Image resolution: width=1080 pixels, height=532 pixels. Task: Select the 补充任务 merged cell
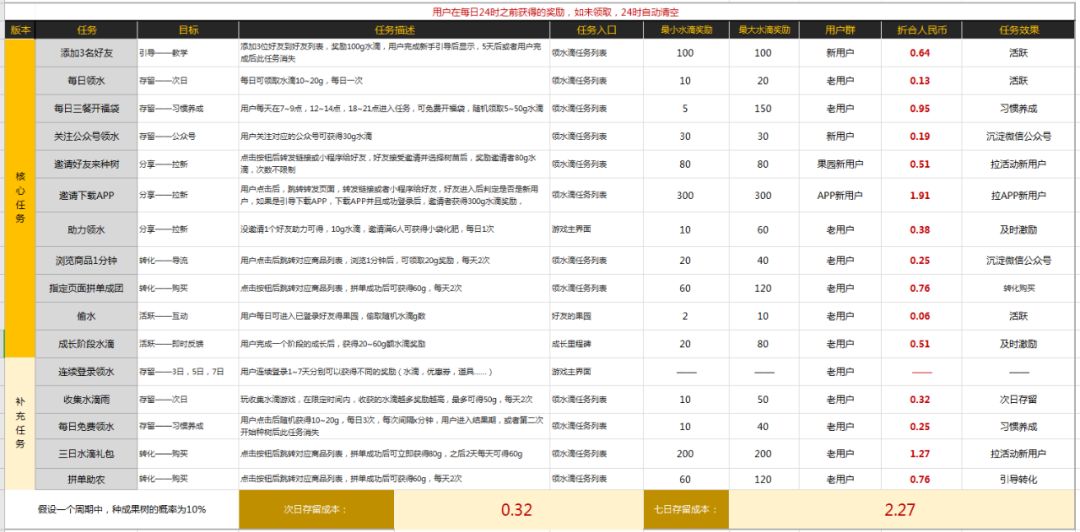(x=20, y=423)
